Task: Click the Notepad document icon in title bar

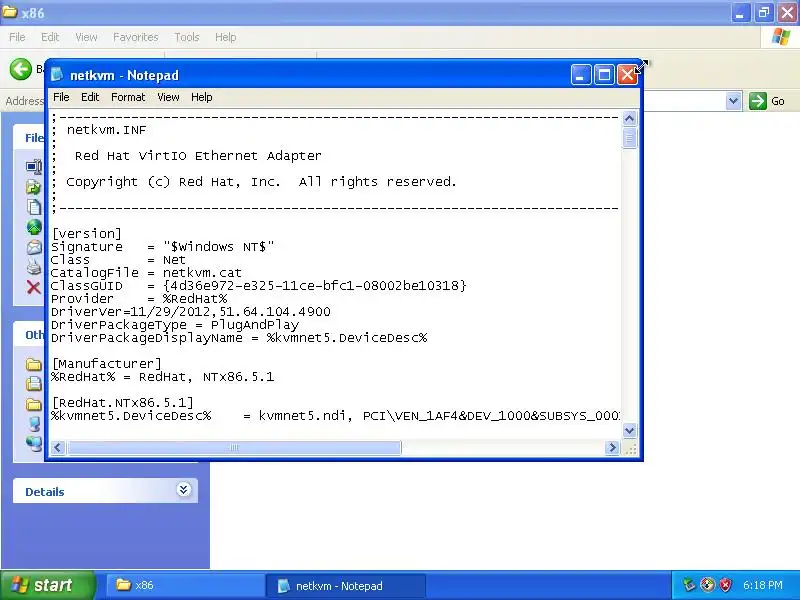Action: 57,74
